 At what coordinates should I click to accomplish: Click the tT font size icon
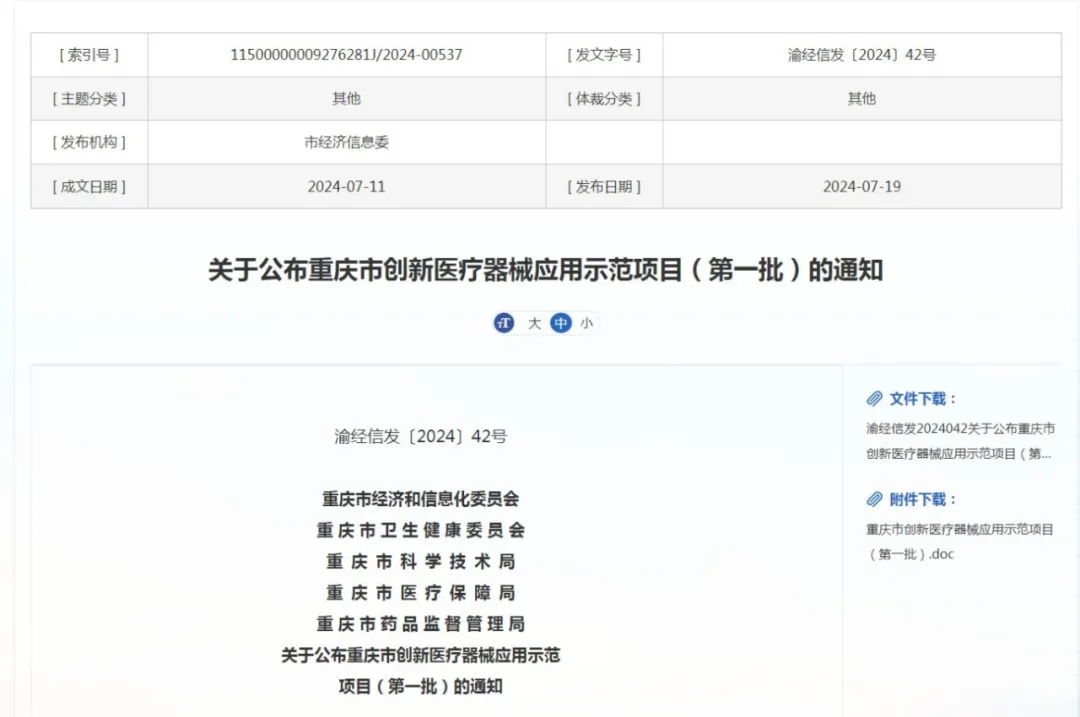point(504,323)
